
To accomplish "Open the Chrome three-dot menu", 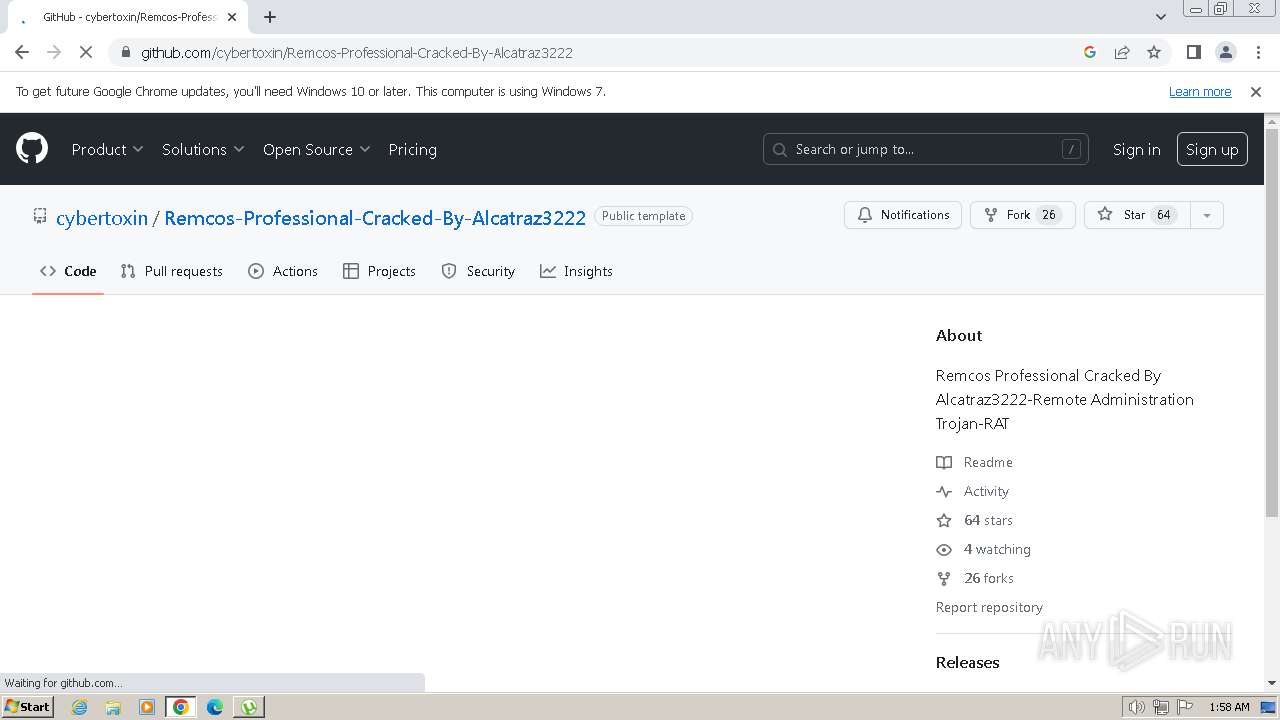I will point(1257,52).
